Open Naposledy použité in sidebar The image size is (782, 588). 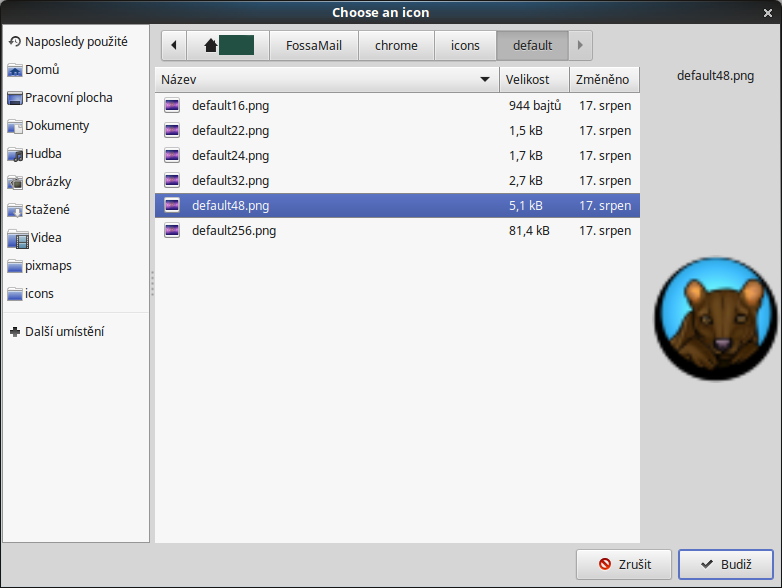click(76, 41)
